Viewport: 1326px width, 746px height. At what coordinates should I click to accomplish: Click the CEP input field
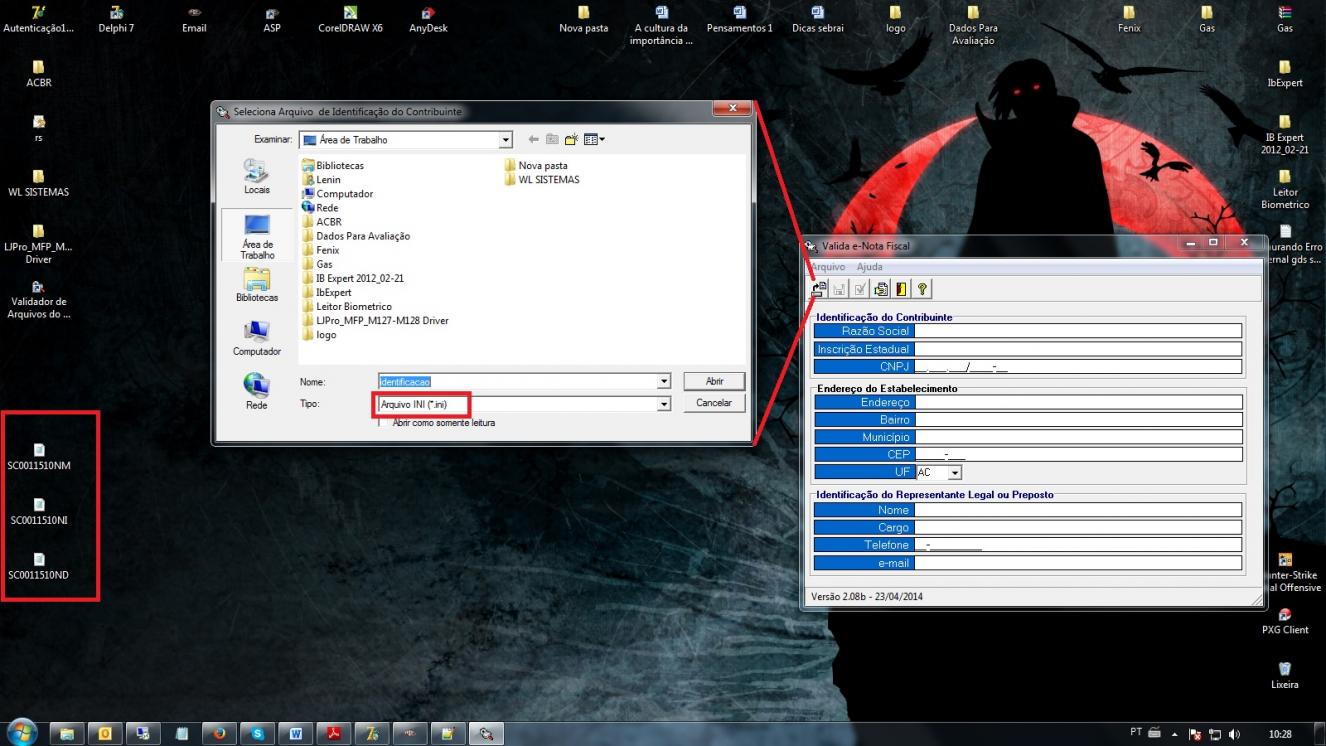[1078, 454]
